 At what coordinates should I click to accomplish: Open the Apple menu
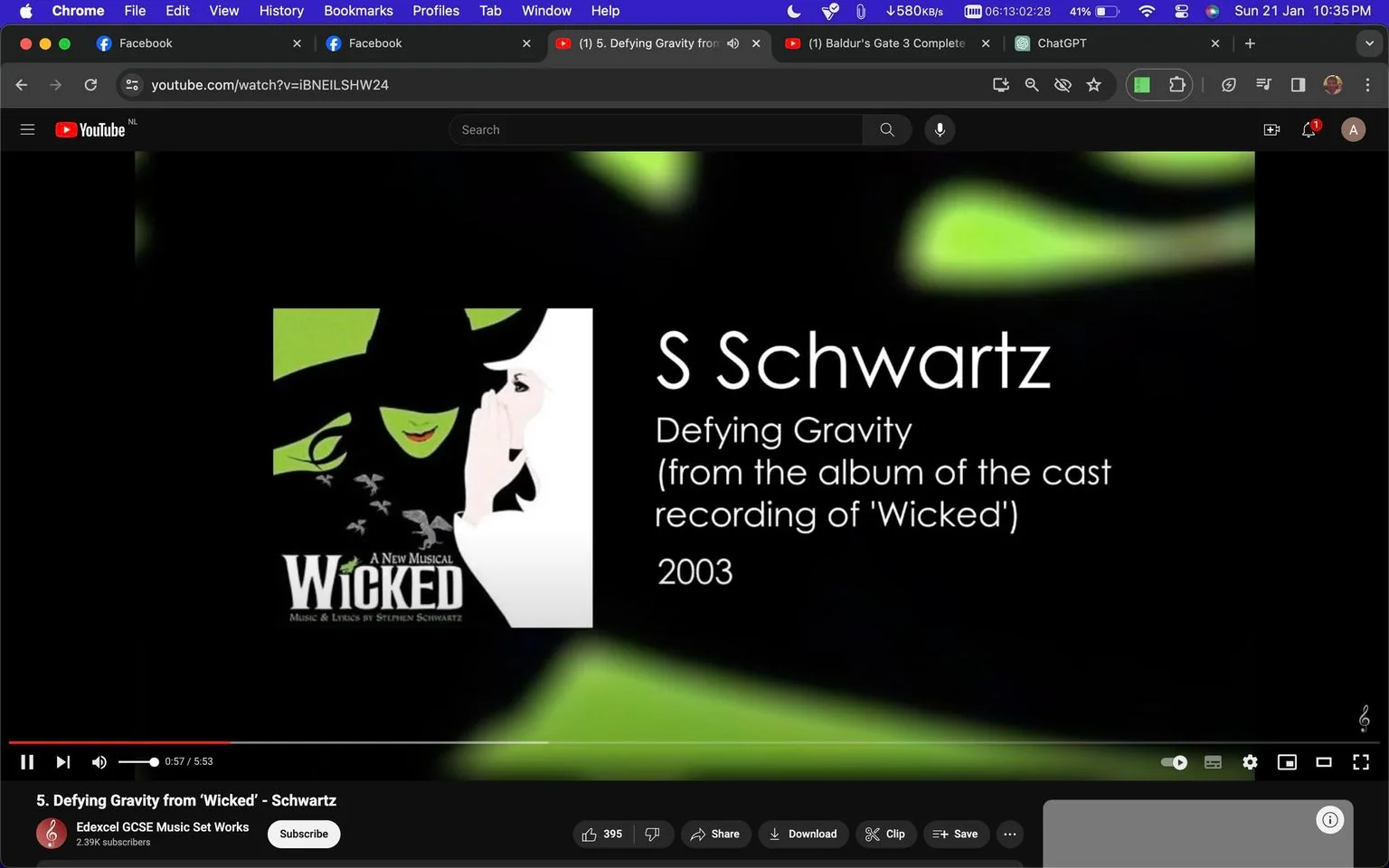(x=25, y=11)
